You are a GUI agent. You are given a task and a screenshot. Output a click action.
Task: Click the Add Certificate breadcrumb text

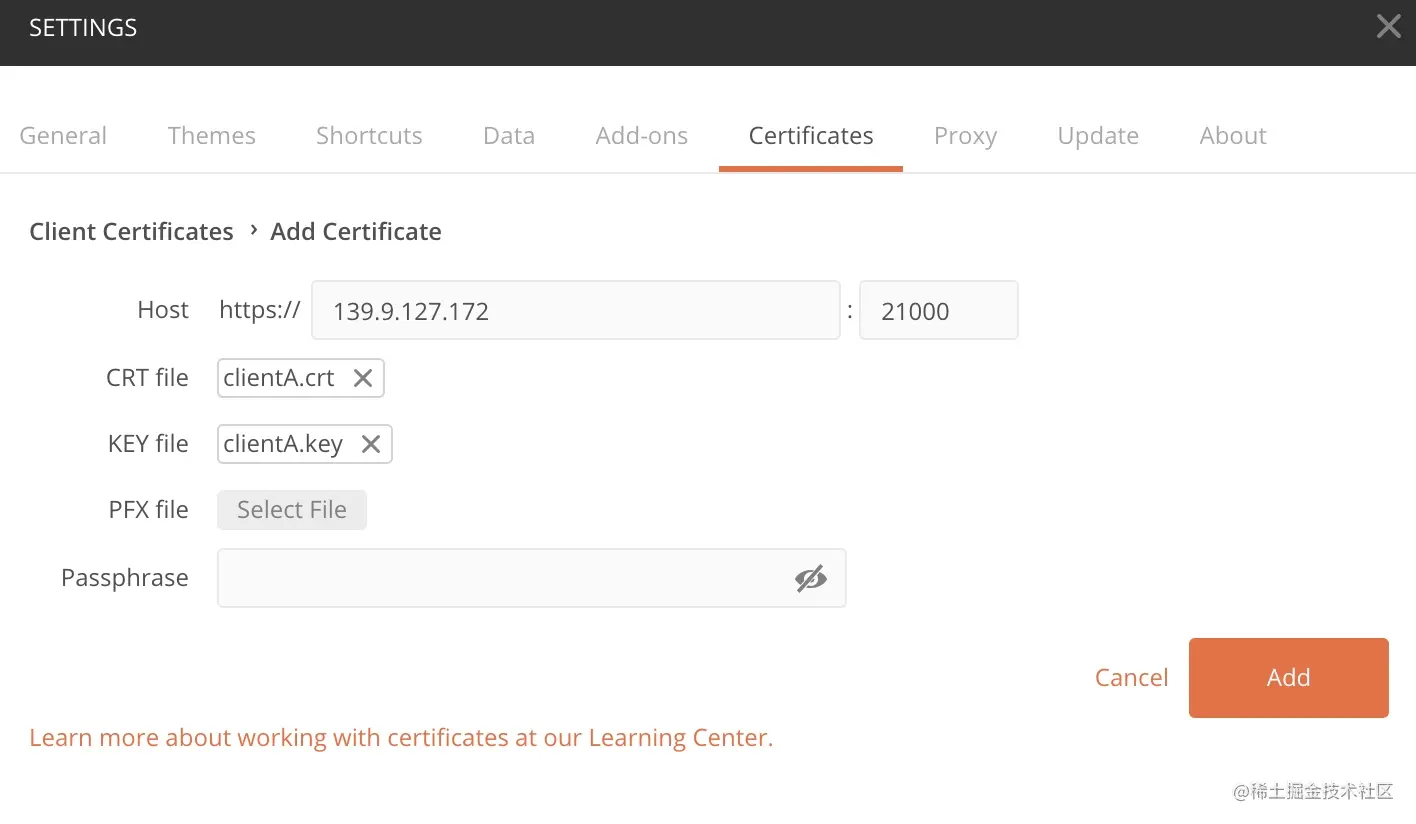(356, 231)
